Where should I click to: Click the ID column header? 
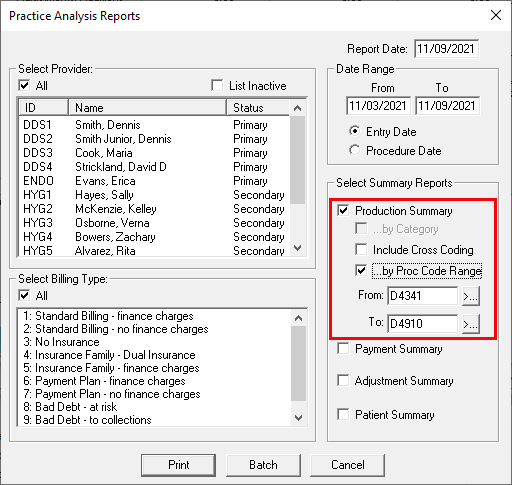[43, 108]
